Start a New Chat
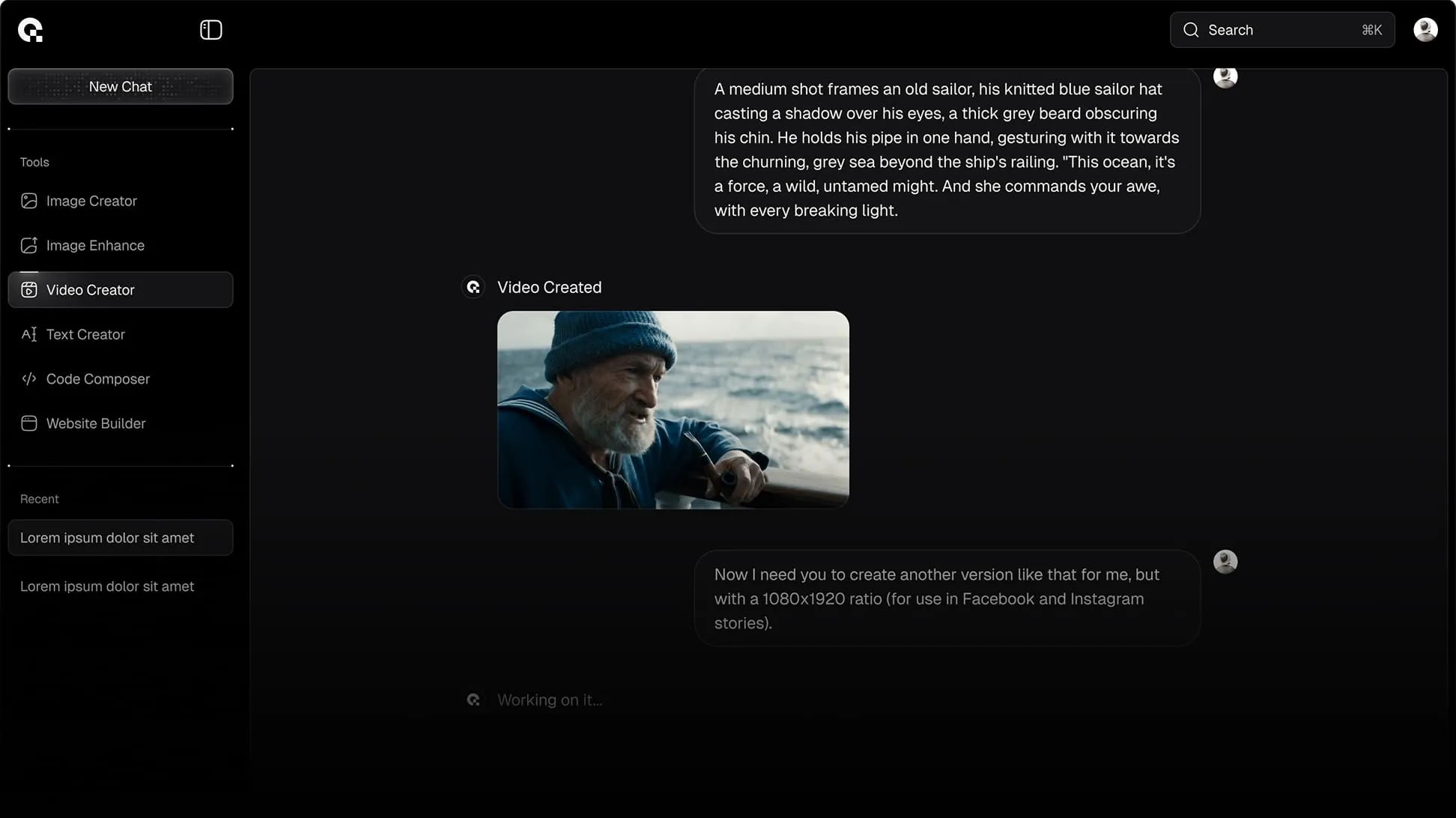The width and height of the screenshot is (1456, 818). (120, 86)
